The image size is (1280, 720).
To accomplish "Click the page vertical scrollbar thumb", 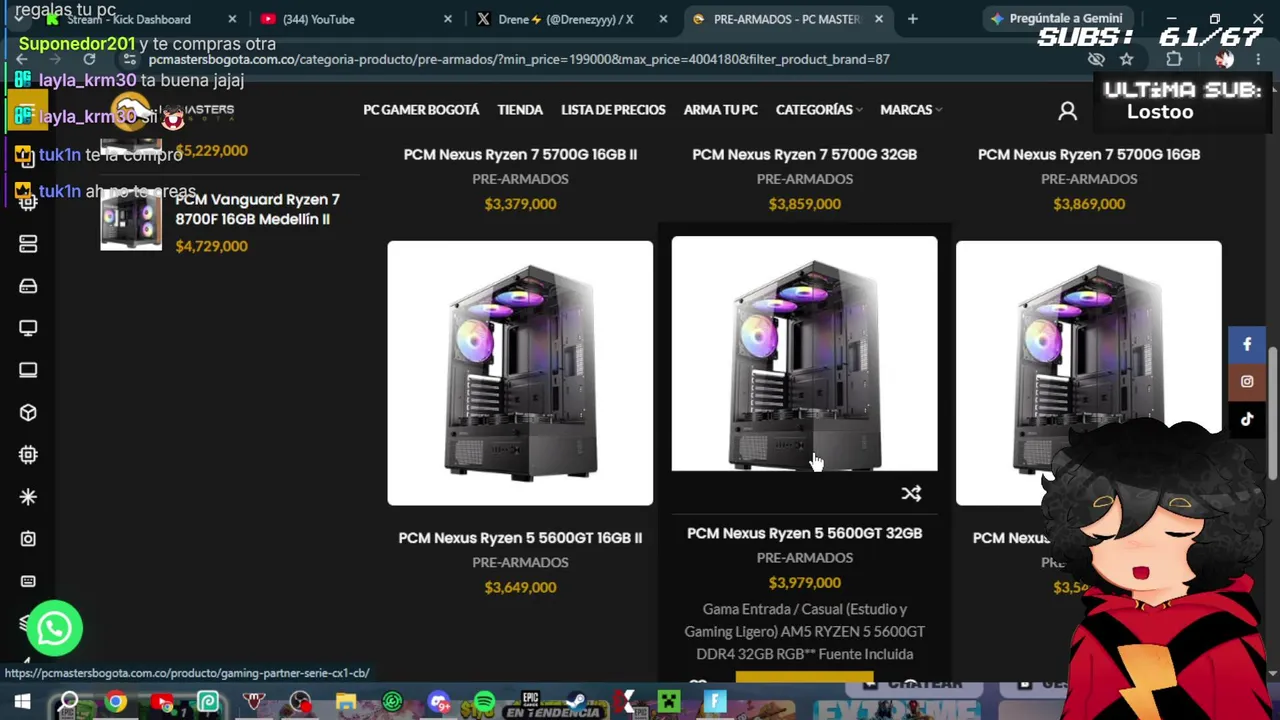I will [x=1272, y=413].
